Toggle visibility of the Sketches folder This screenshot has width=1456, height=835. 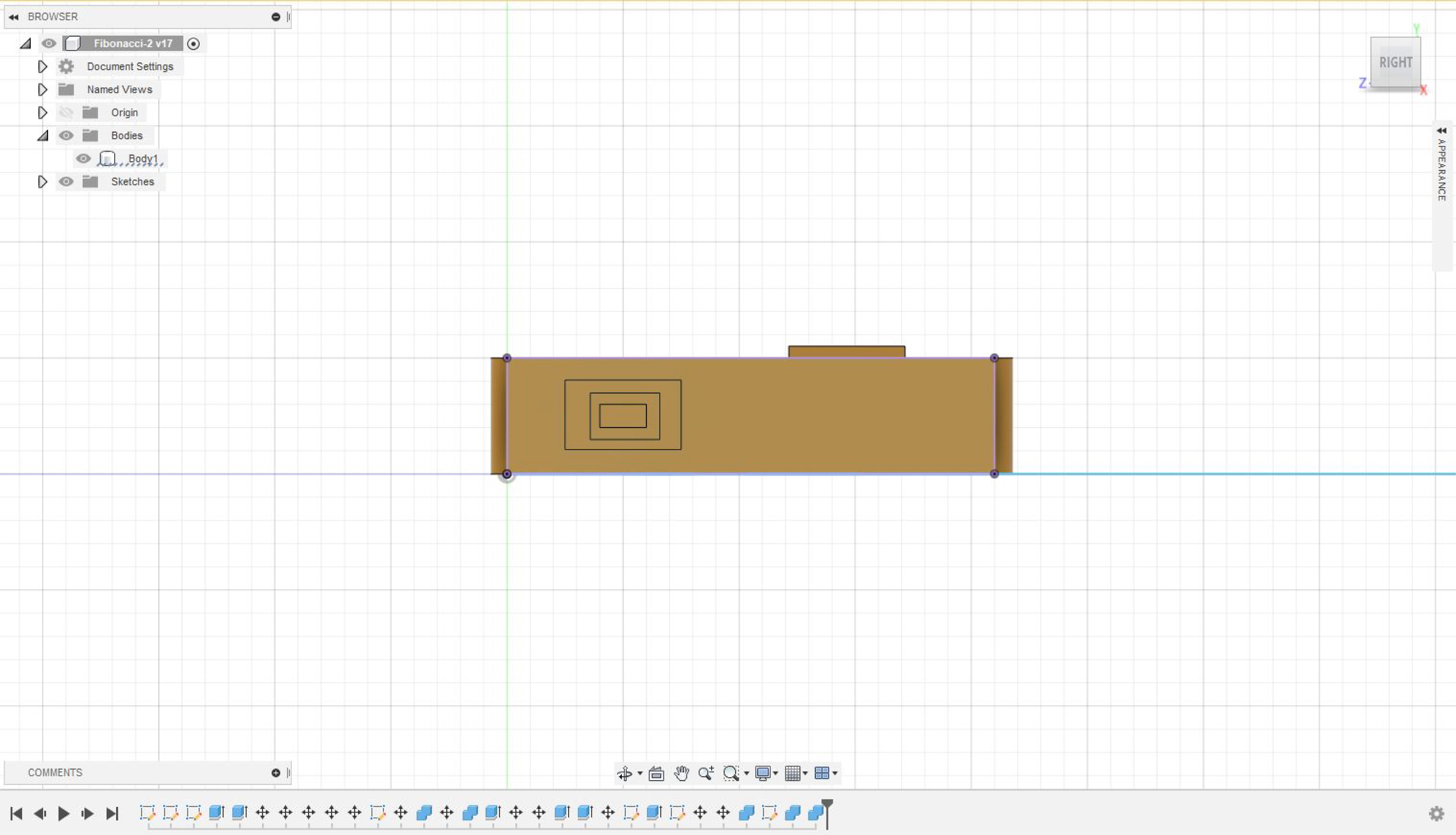pyautogui.click(x=66, y=182)
